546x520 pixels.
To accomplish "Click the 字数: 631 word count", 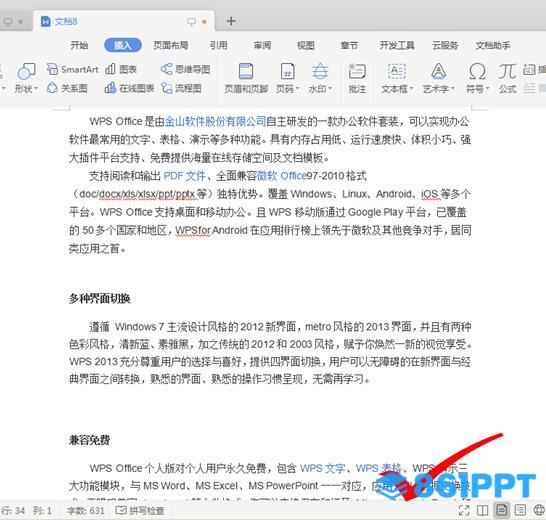I will (86, 511).
